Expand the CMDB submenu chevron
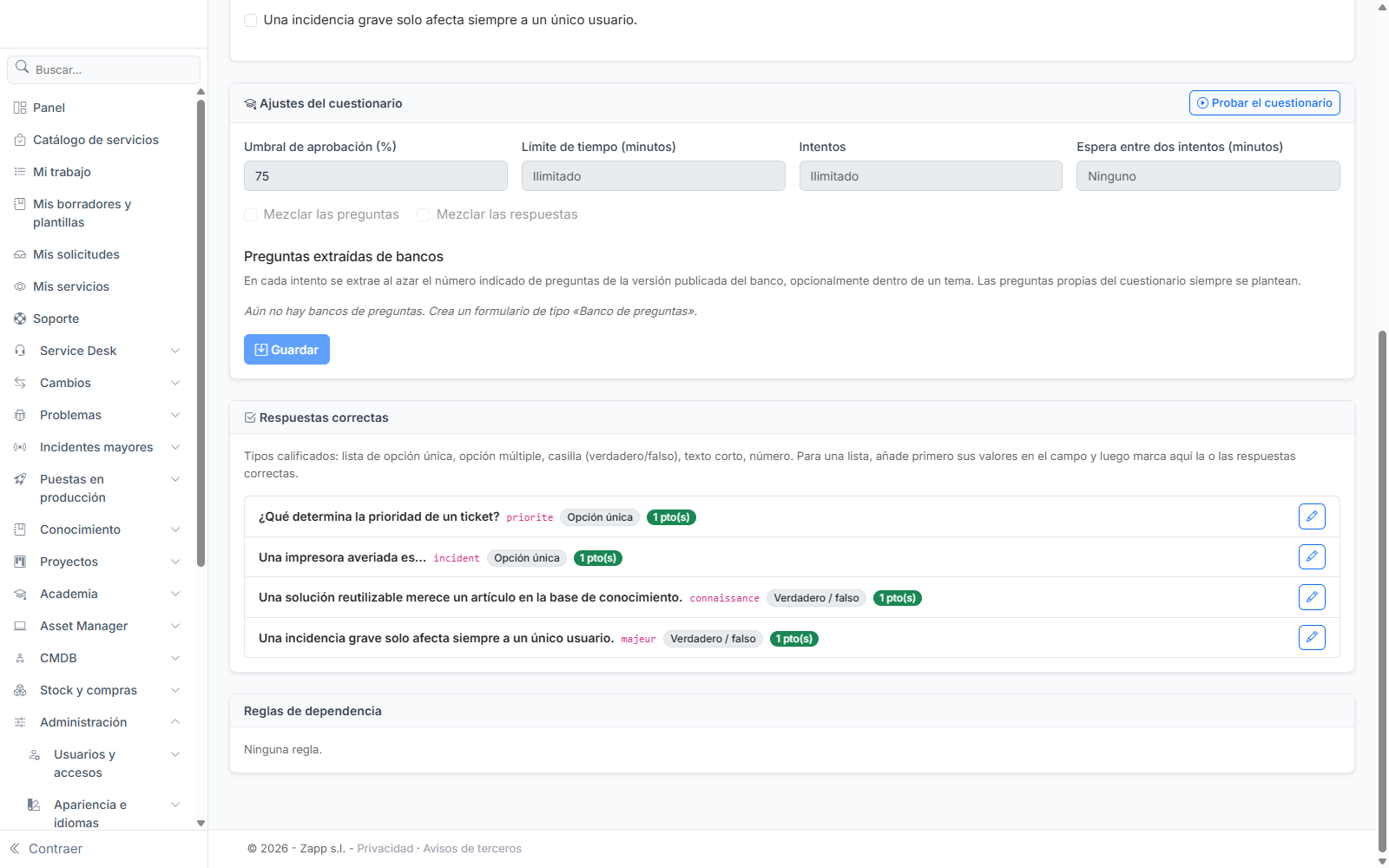1389x868 pixels. tap(175, 658)
